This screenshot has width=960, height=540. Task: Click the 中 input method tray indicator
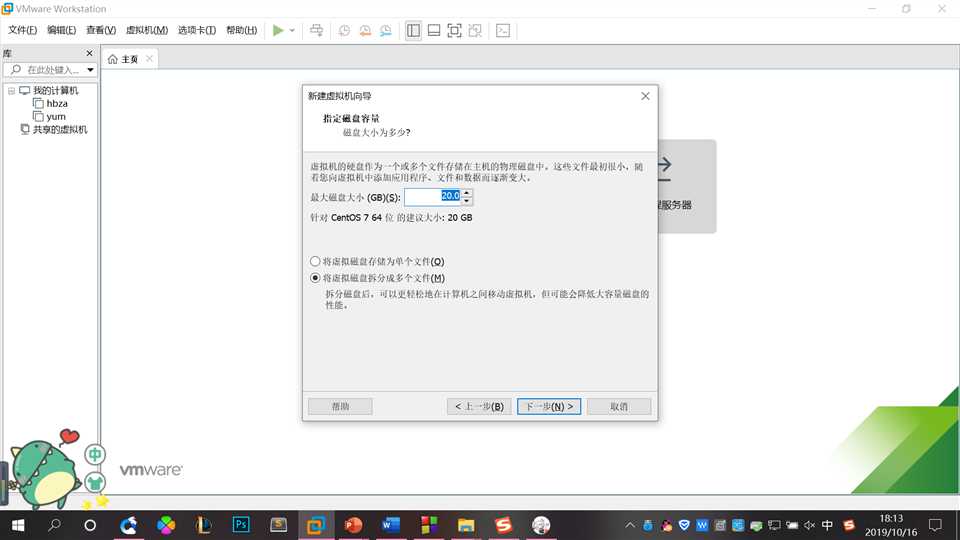click(827, 525)
